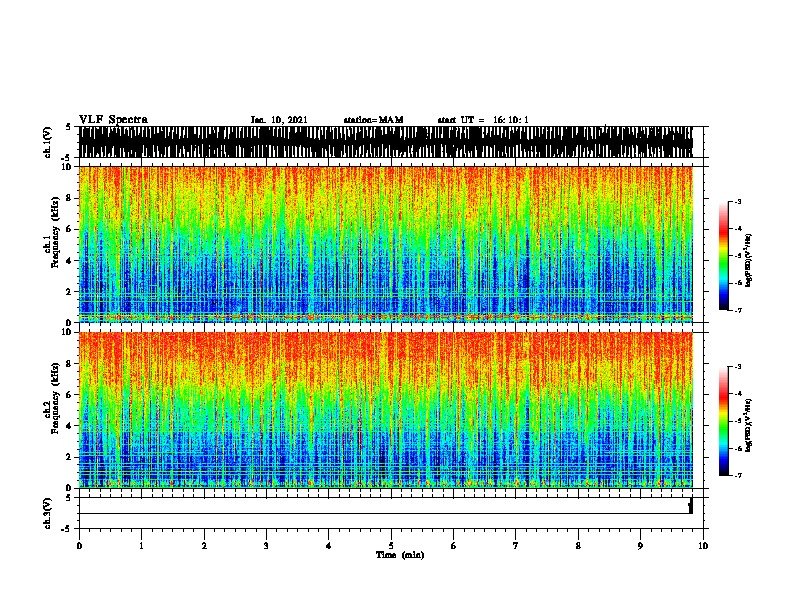
Task: Click the ch.1 spectrogram color bar
Action: 724,256
